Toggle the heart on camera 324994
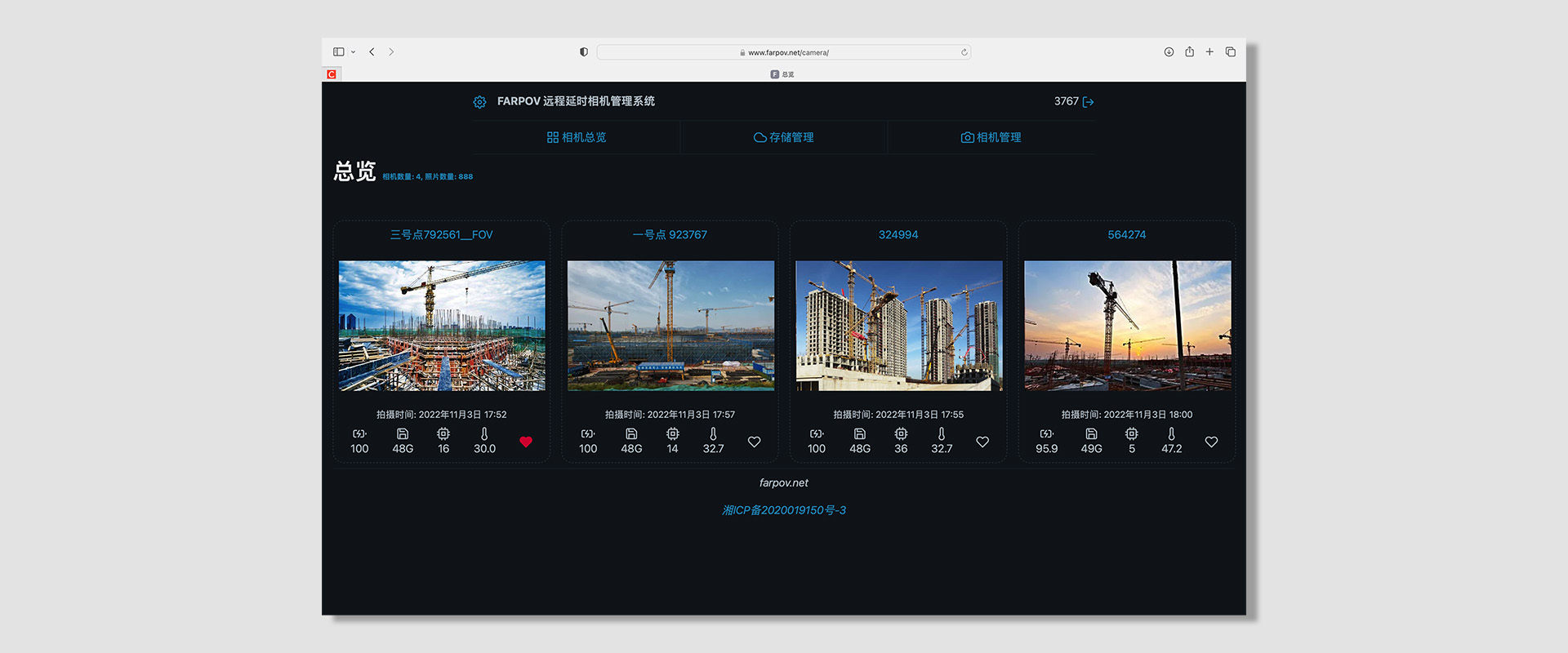Viewport: 1568px width, 653px height. pyautogui.click(x=982, y=442)
